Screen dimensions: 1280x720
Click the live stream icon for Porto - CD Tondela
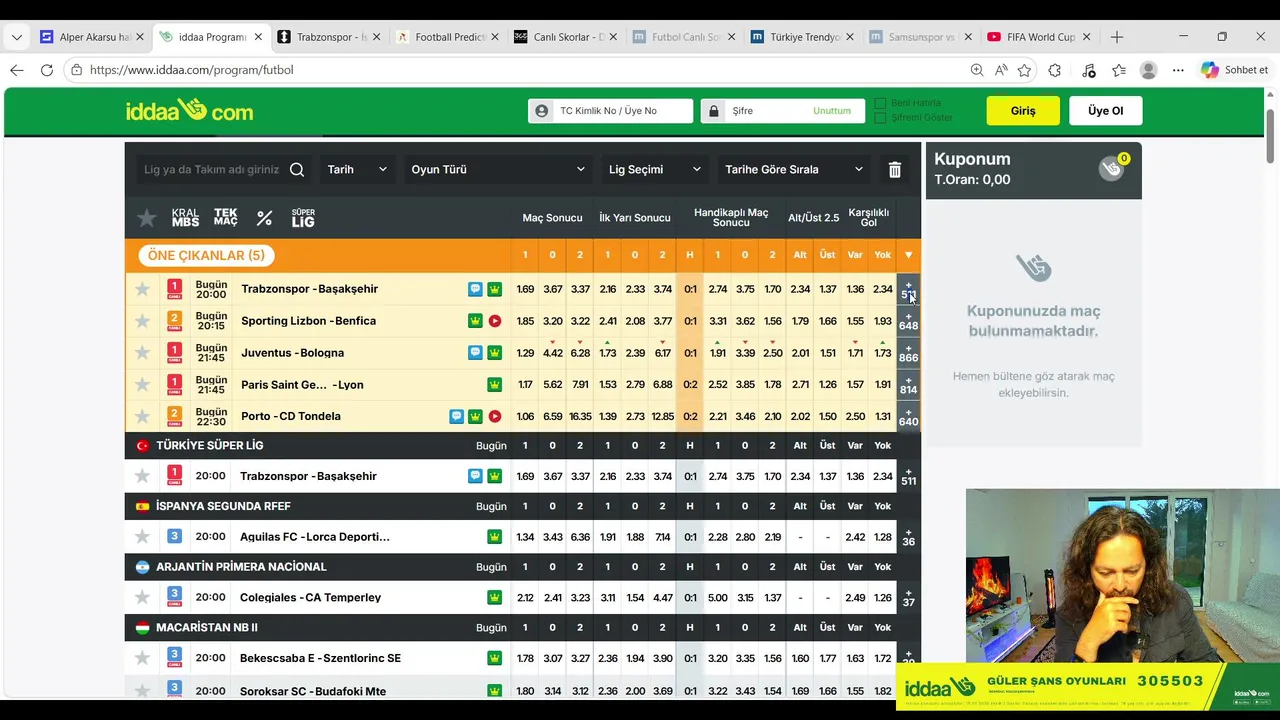(x=494, y=416)
